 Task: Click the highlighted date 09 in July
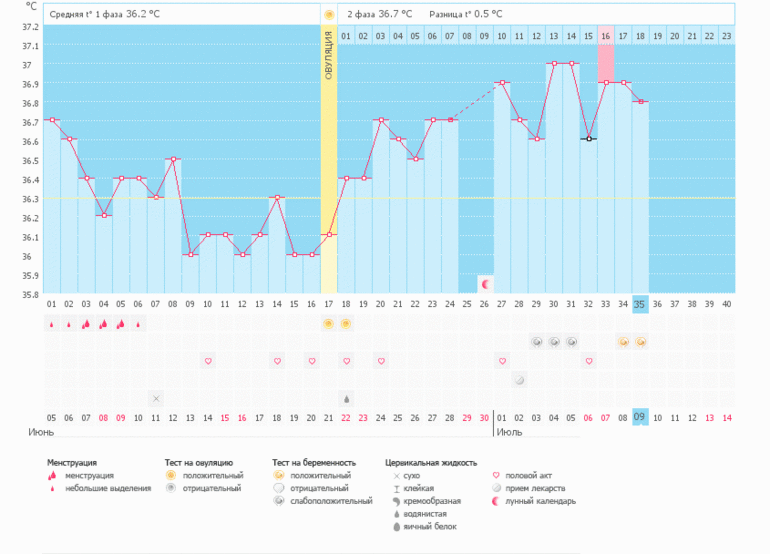(x=640, y=417)
